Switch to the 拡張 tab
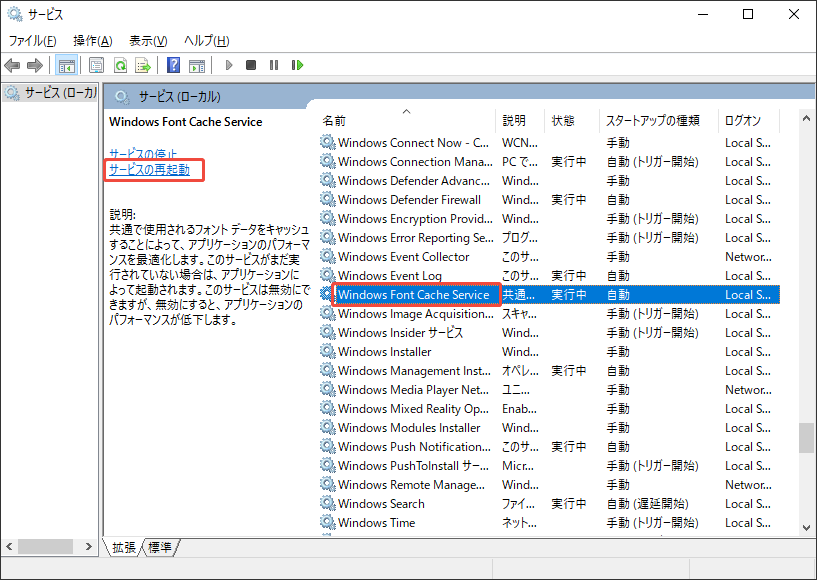Image resolution: width=817 pixels, height=580 pixels. tap(123, 547)
